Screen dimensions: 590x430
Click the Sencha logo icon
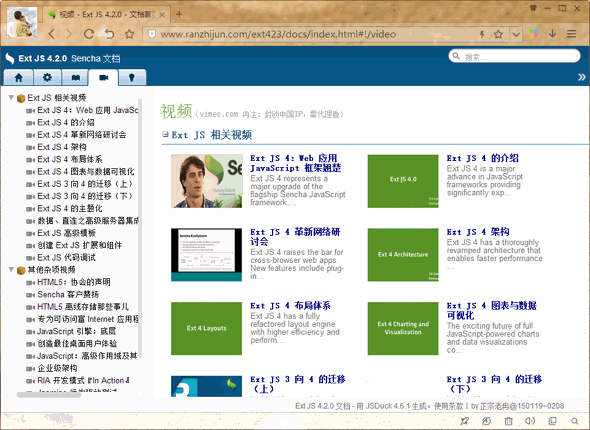coord(10,58)
